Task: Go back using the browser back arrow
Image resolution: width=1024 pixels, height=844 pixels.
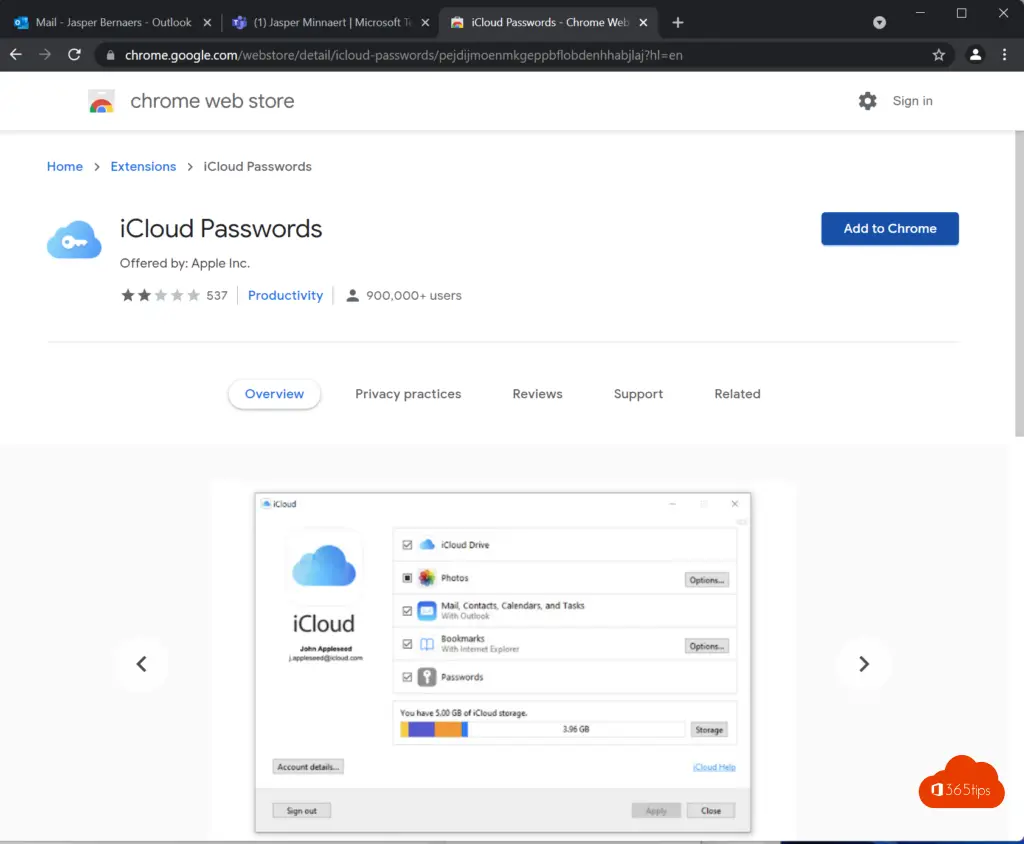Action: [16, 55]
